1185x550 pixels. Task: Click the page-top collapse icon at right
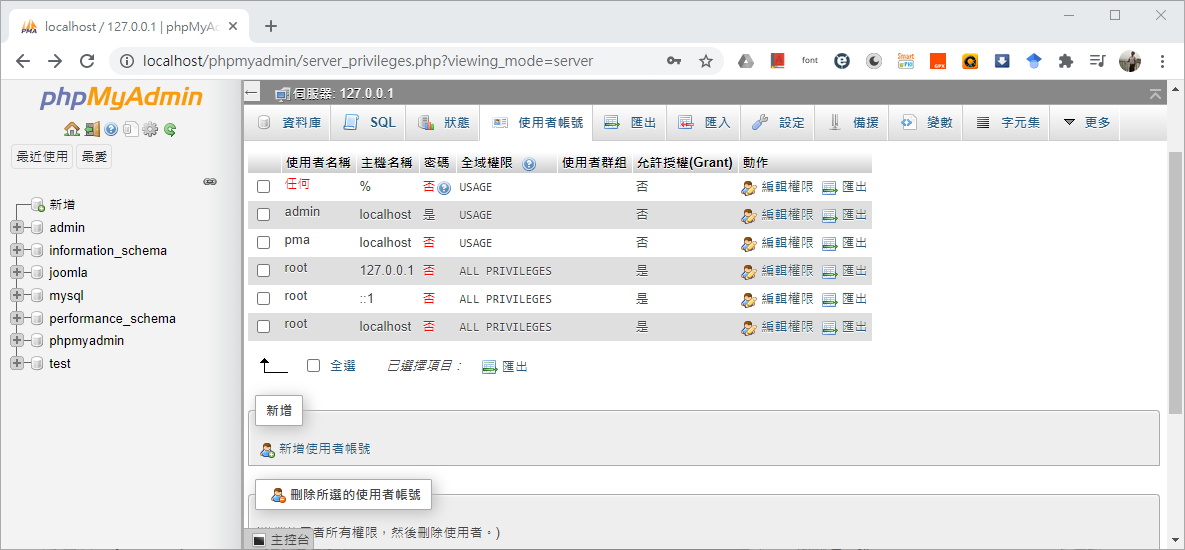click(x=1156, y=94)
